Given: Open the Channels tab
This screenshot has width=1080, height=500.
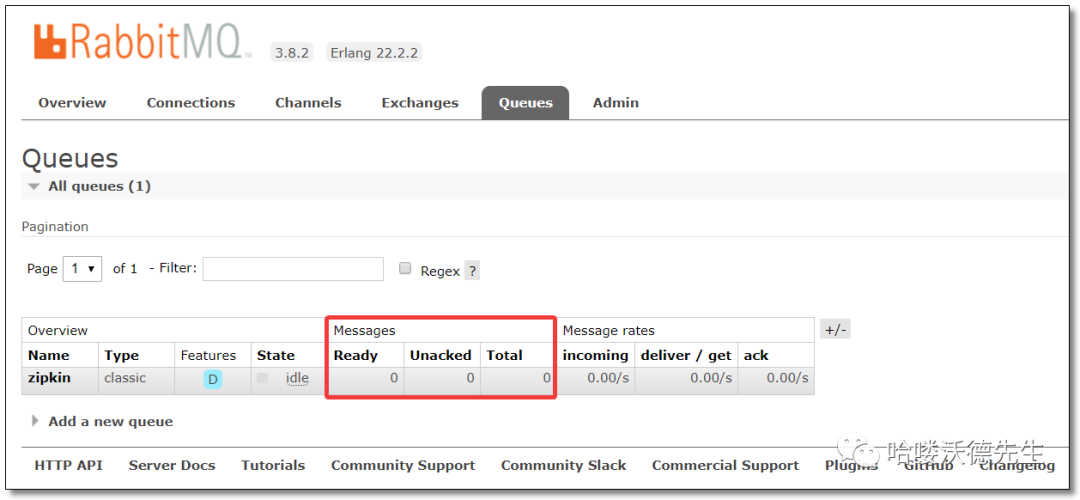Looking at the screenshot, I should click(308, 103).
